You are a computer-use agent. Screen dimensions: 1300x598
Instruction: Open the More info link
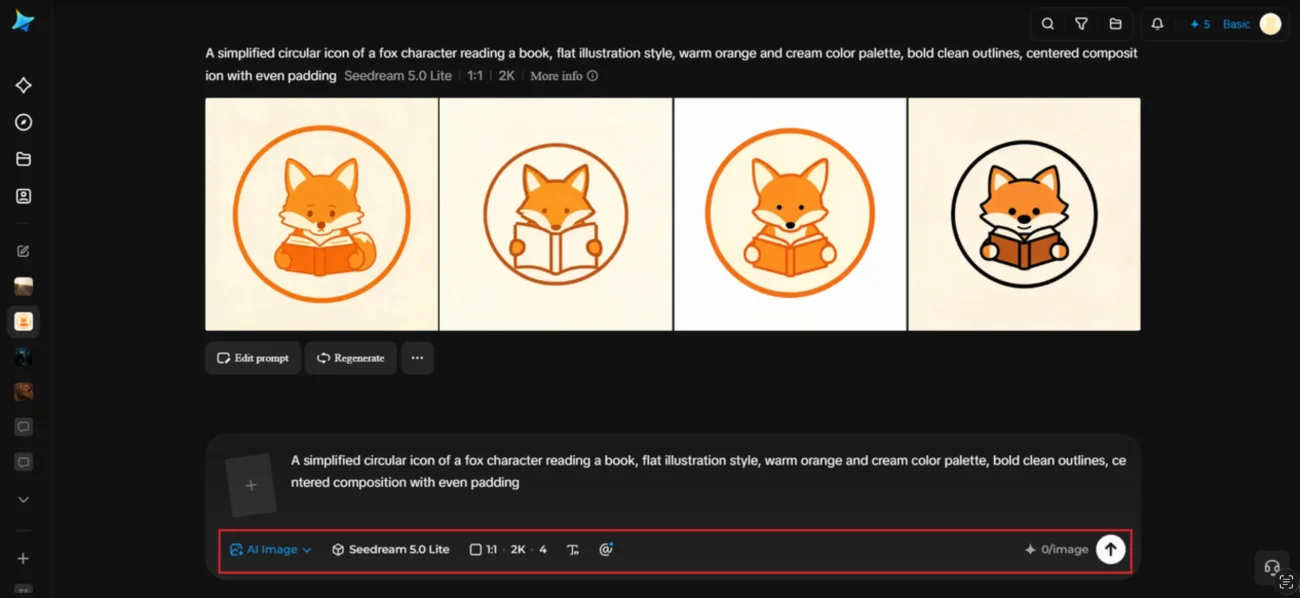pos(564,76)
